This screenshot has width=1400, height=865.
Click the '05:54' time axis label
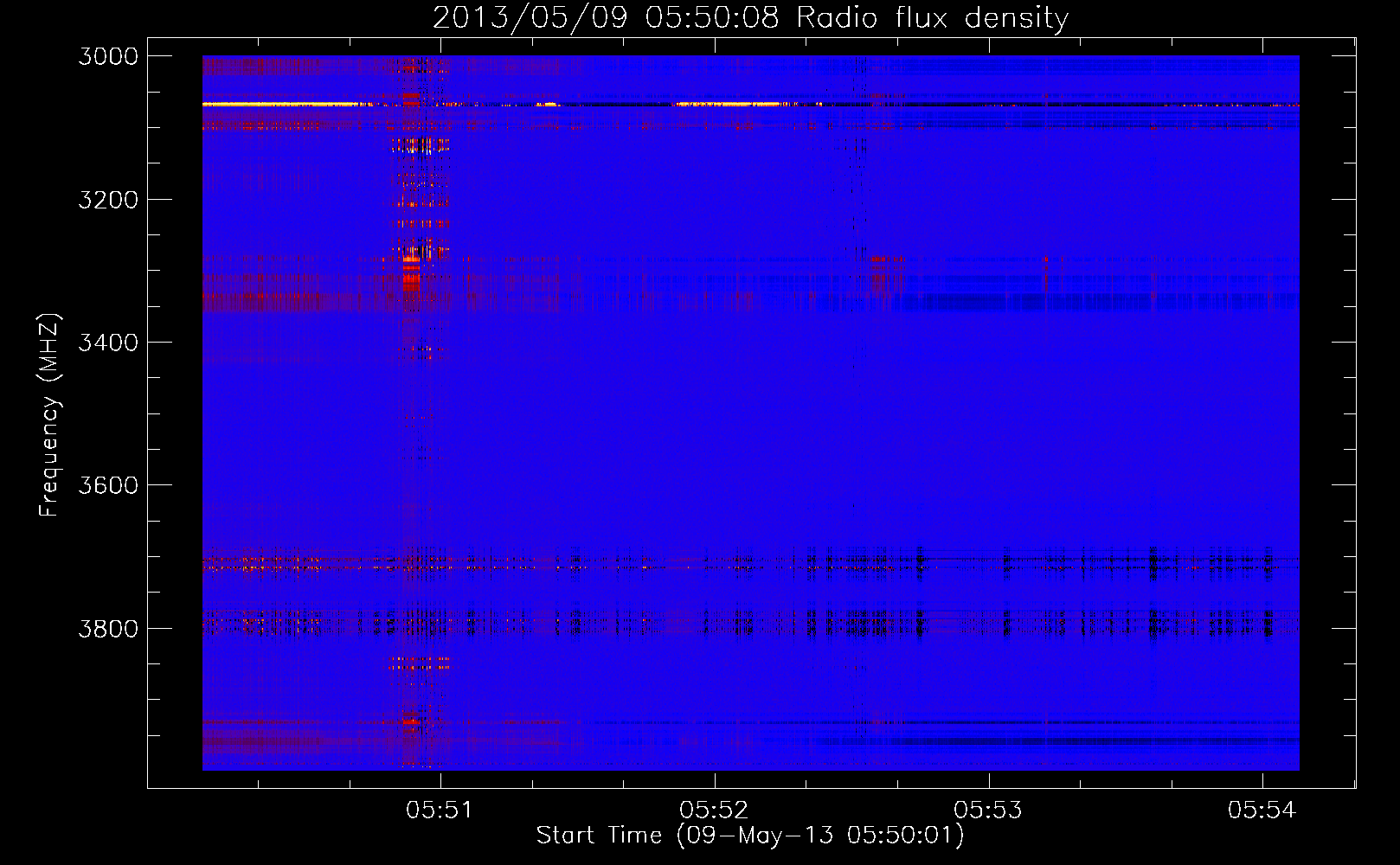click(x=1262, y=810)
